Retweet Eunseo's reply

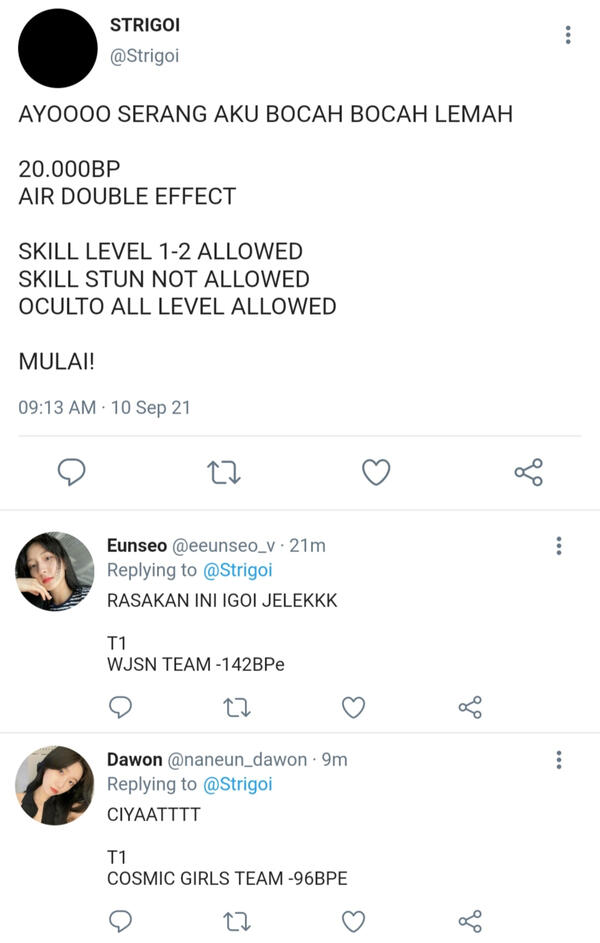point(237,707)
